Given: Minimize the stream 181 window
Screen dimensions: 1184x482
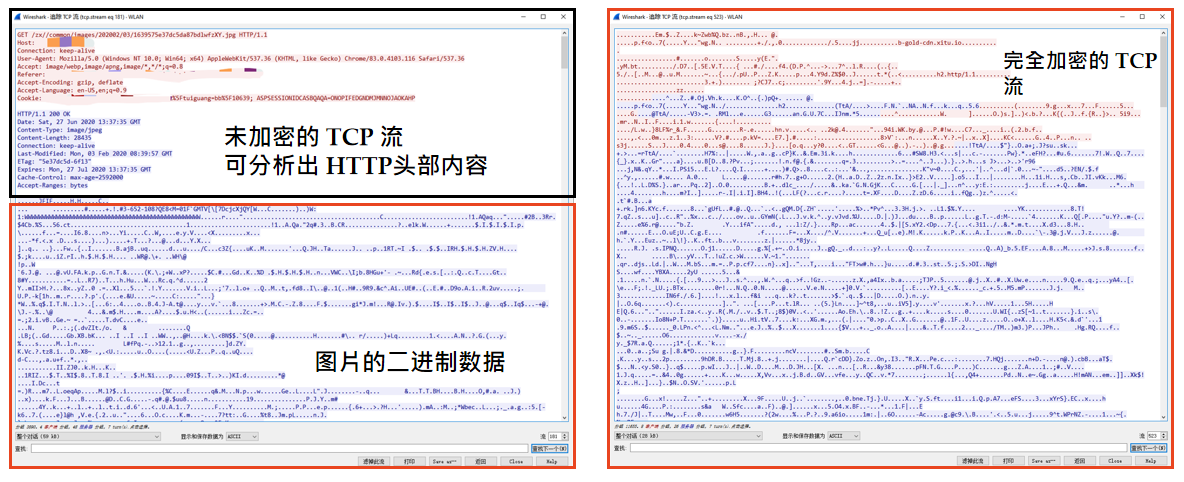Looking at the screenshot, I should click(523, 16).
